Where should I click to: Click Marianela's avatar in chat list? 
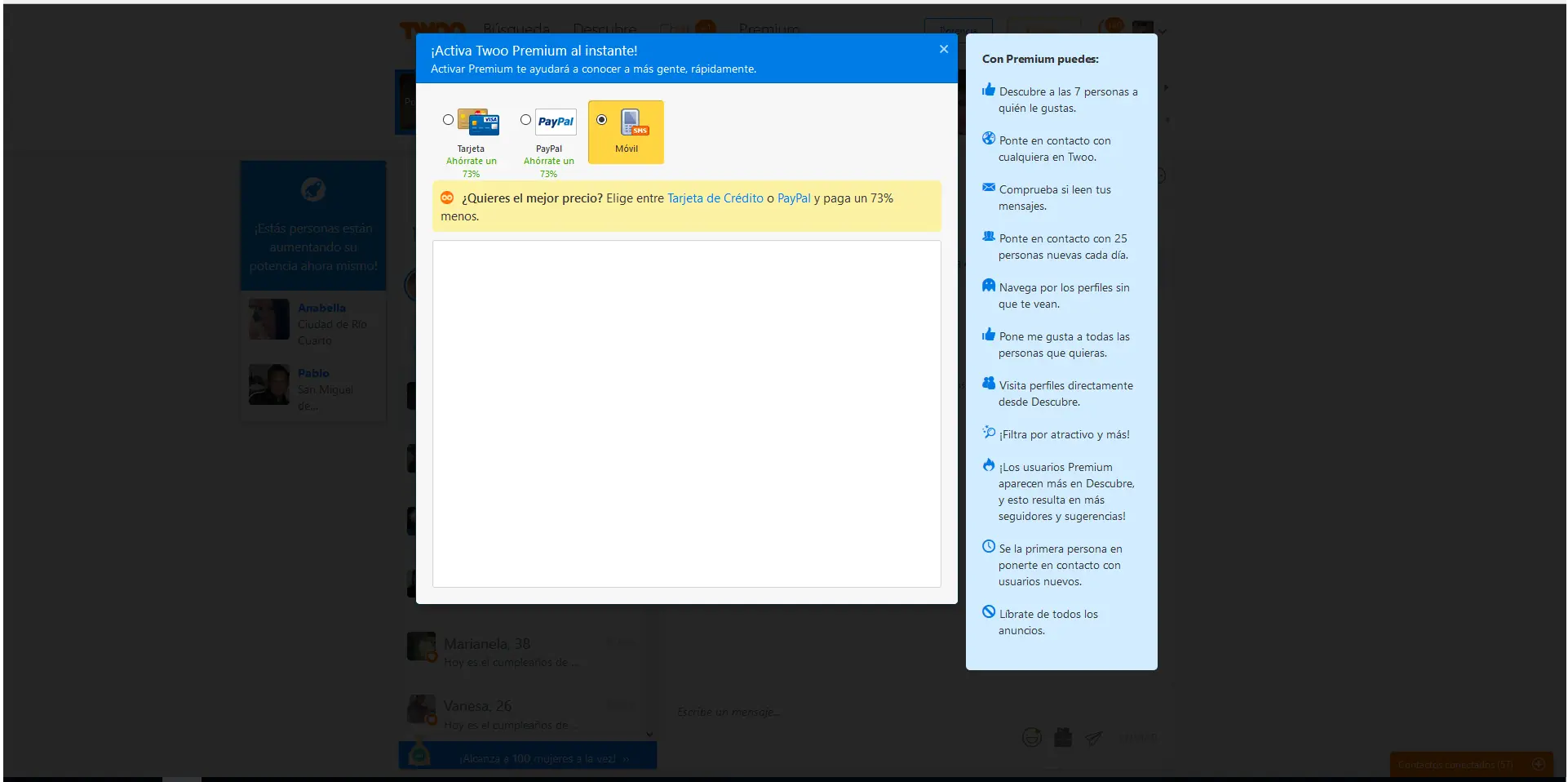(x=422, y=646)
